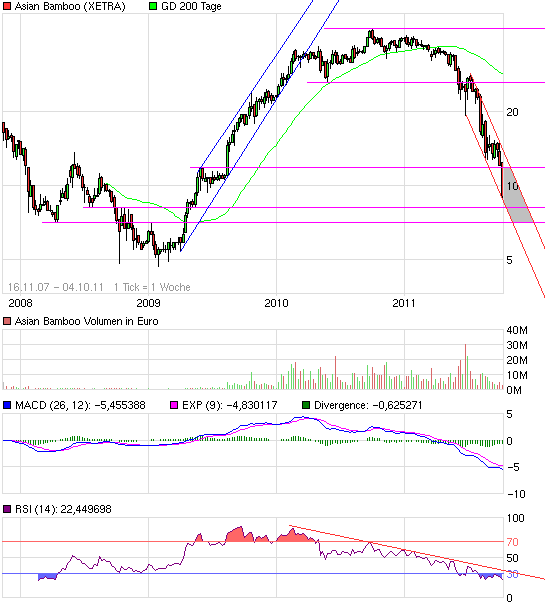
Task: Select the 'EXP (9): -4,830117' readout
Action: 230,405
